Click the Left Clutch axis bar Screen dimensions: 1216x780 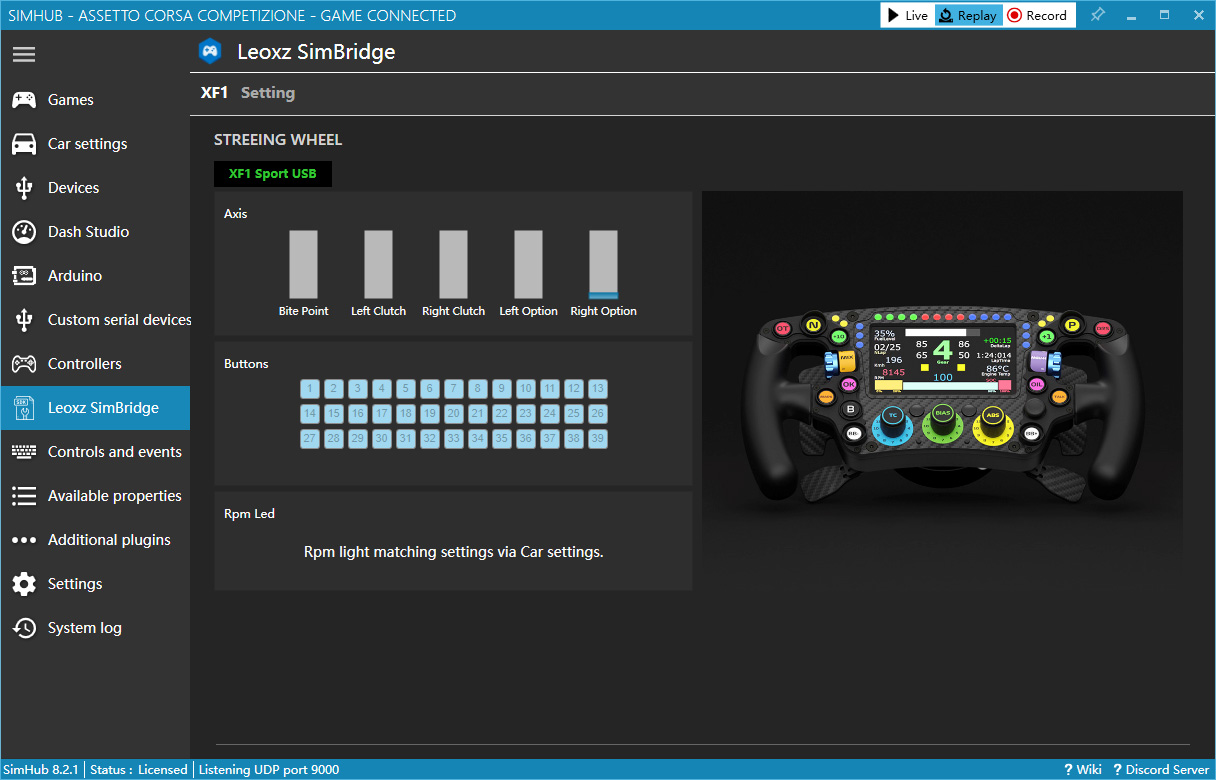point(378,265)
